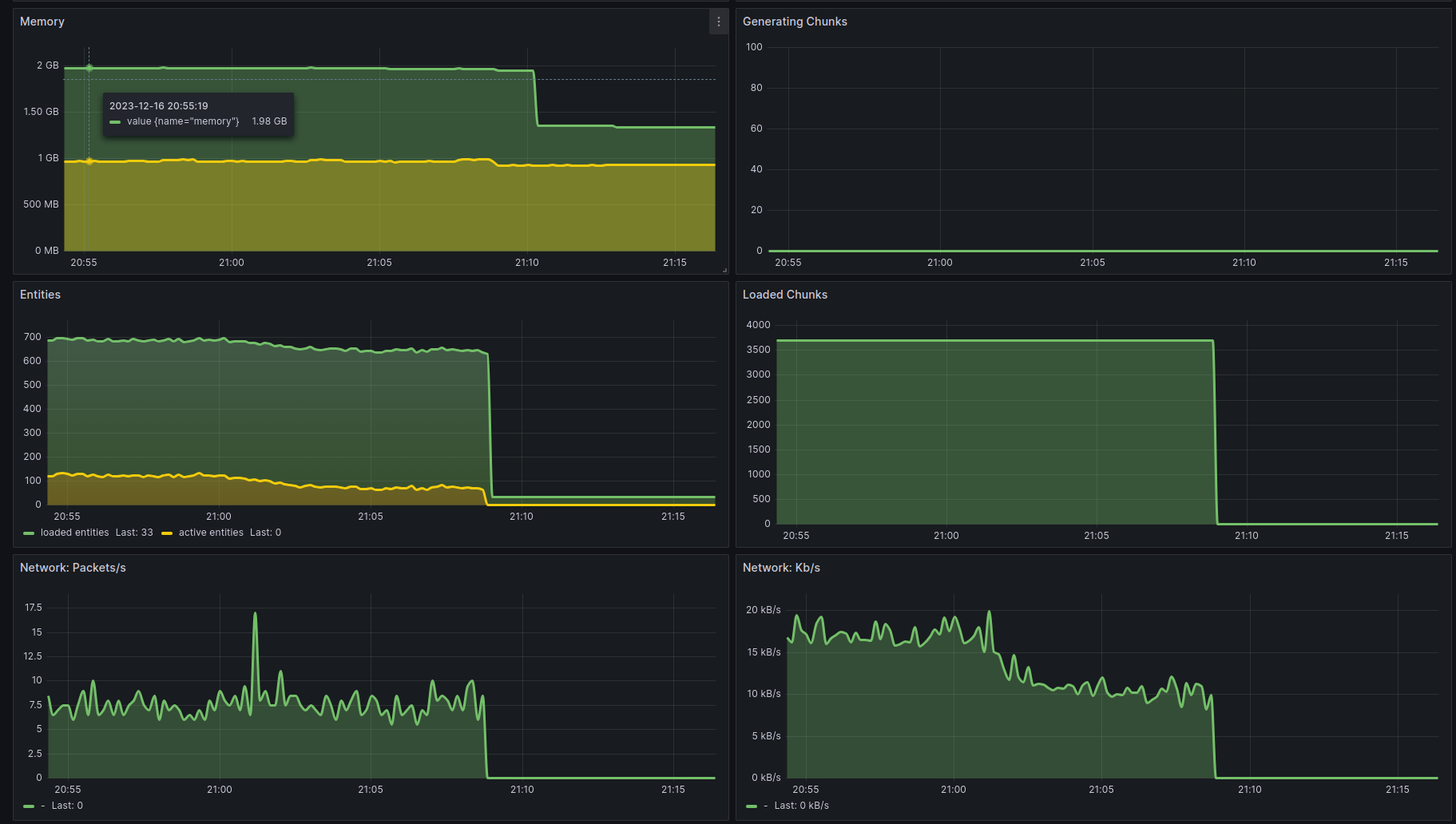Open the Memory panel three-dot menu
The height and width of the screenshot is (824, 1456).
[x=718, y=22]
